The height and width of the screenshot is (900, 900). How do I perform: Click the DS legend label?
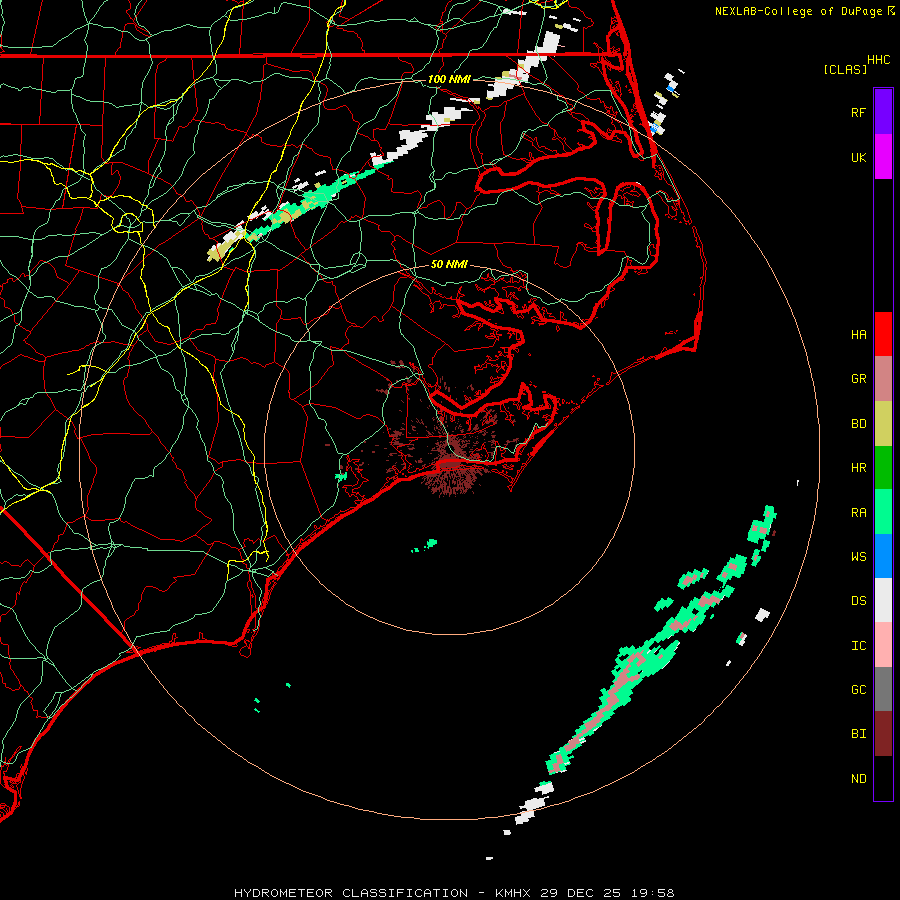tap(858, 601)
